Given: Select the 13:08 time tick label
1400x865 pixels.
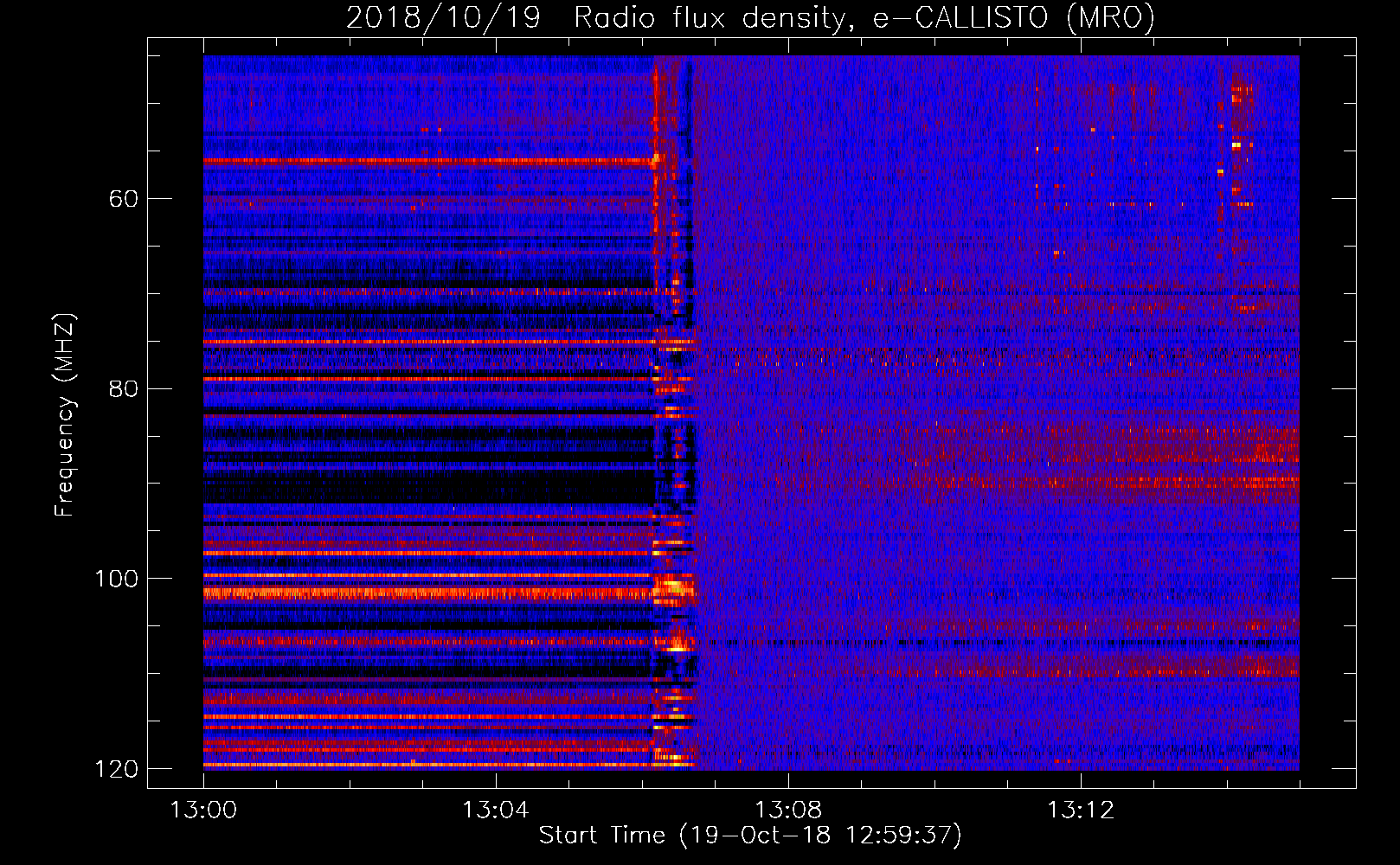Looking at the screenshot, I should tap(788, 811).
